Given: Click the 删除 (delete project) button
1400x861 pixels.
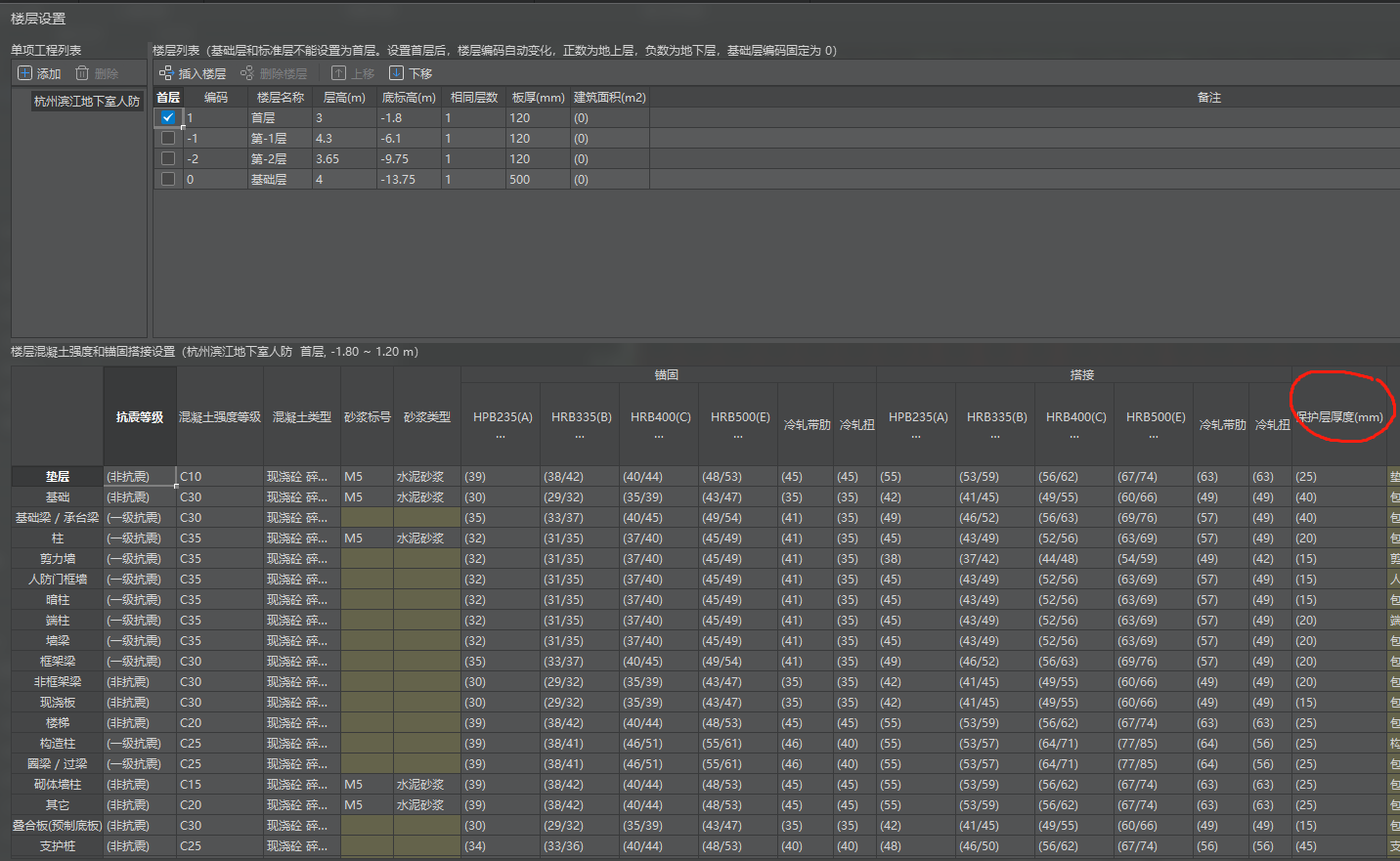Looking at the screenshot, I should click(97, 73).
